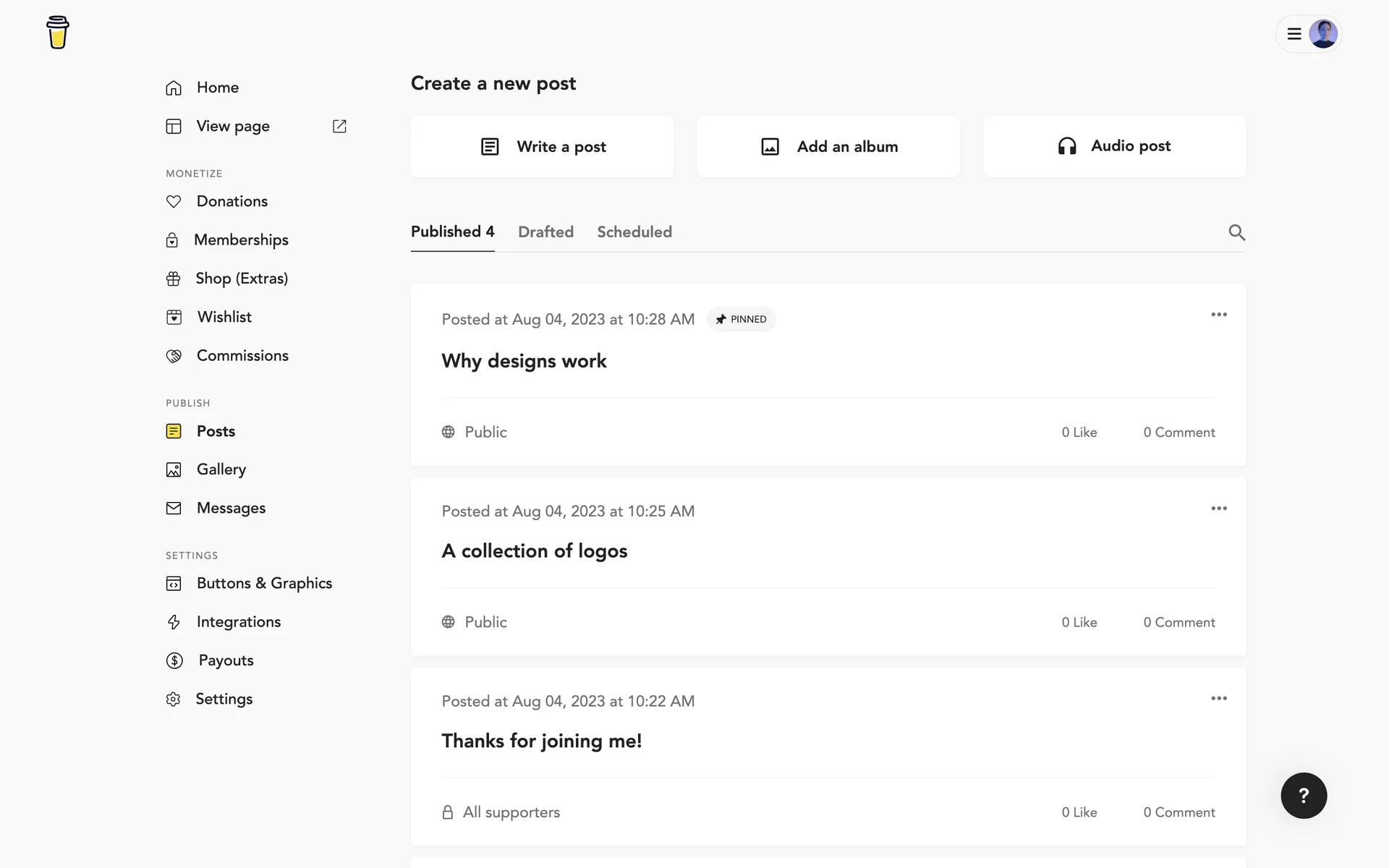Click the Integrations lightning icon

coord(174,622)
